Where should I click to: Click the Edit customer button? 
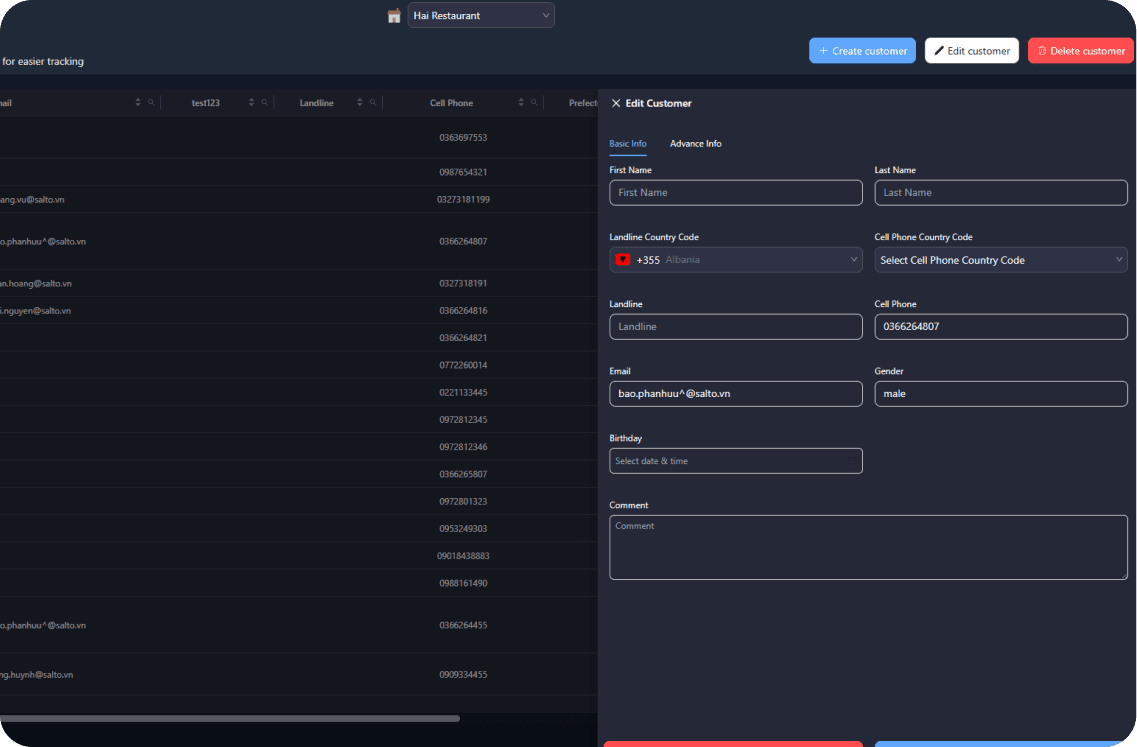(971, 51)
